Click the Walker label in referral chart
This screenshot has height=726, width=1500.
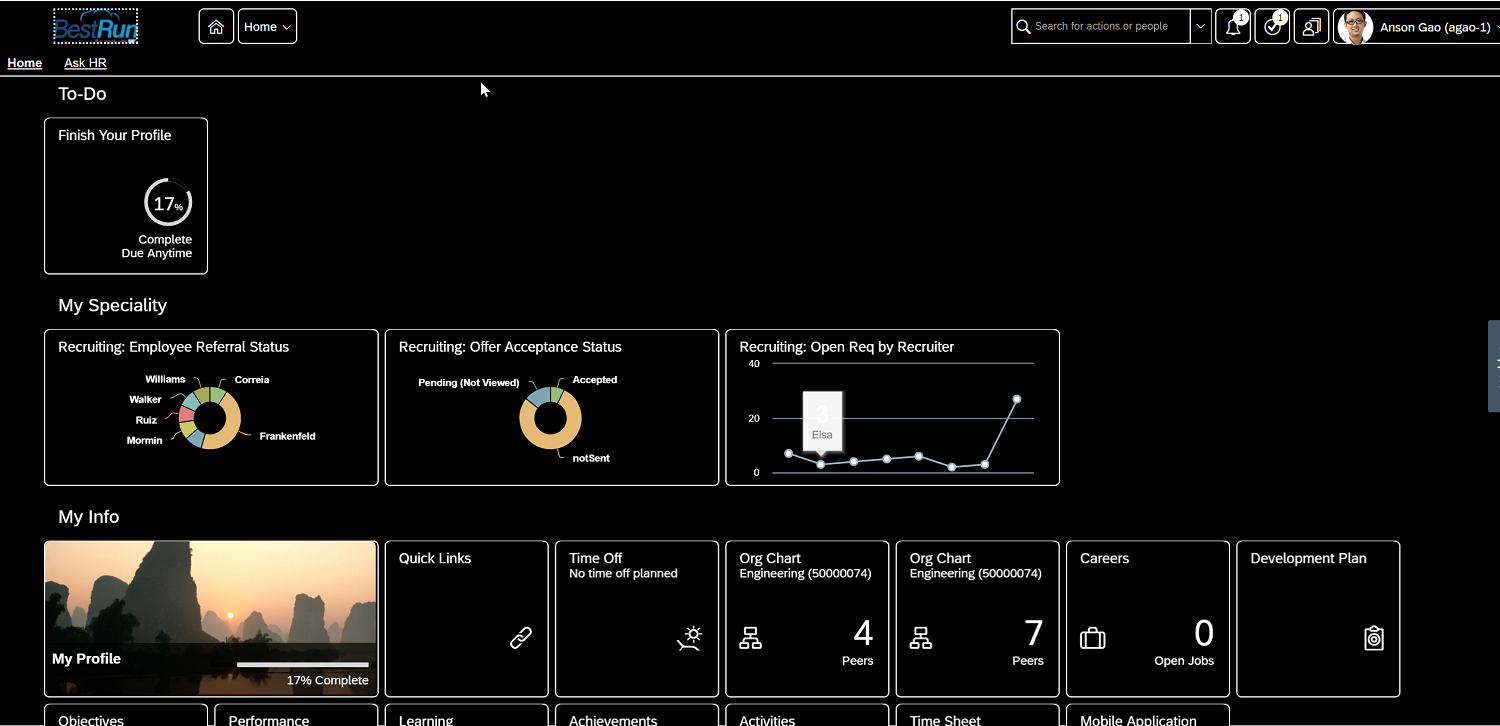click(x=145, y=400)
